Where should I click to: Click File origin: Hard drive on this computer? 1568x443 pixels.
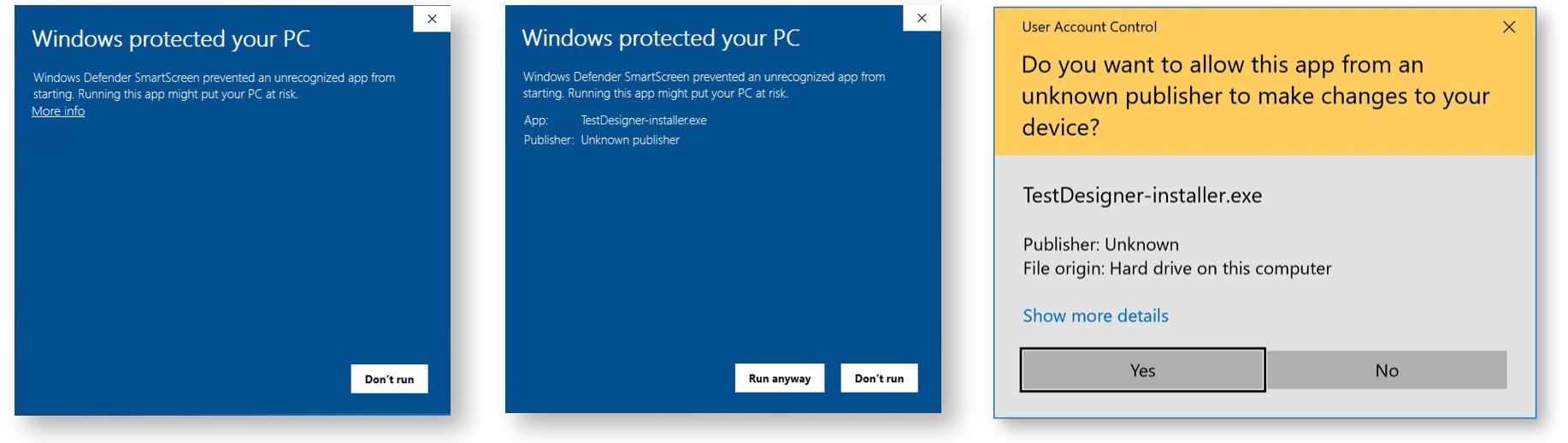[x=1177, y=269]
